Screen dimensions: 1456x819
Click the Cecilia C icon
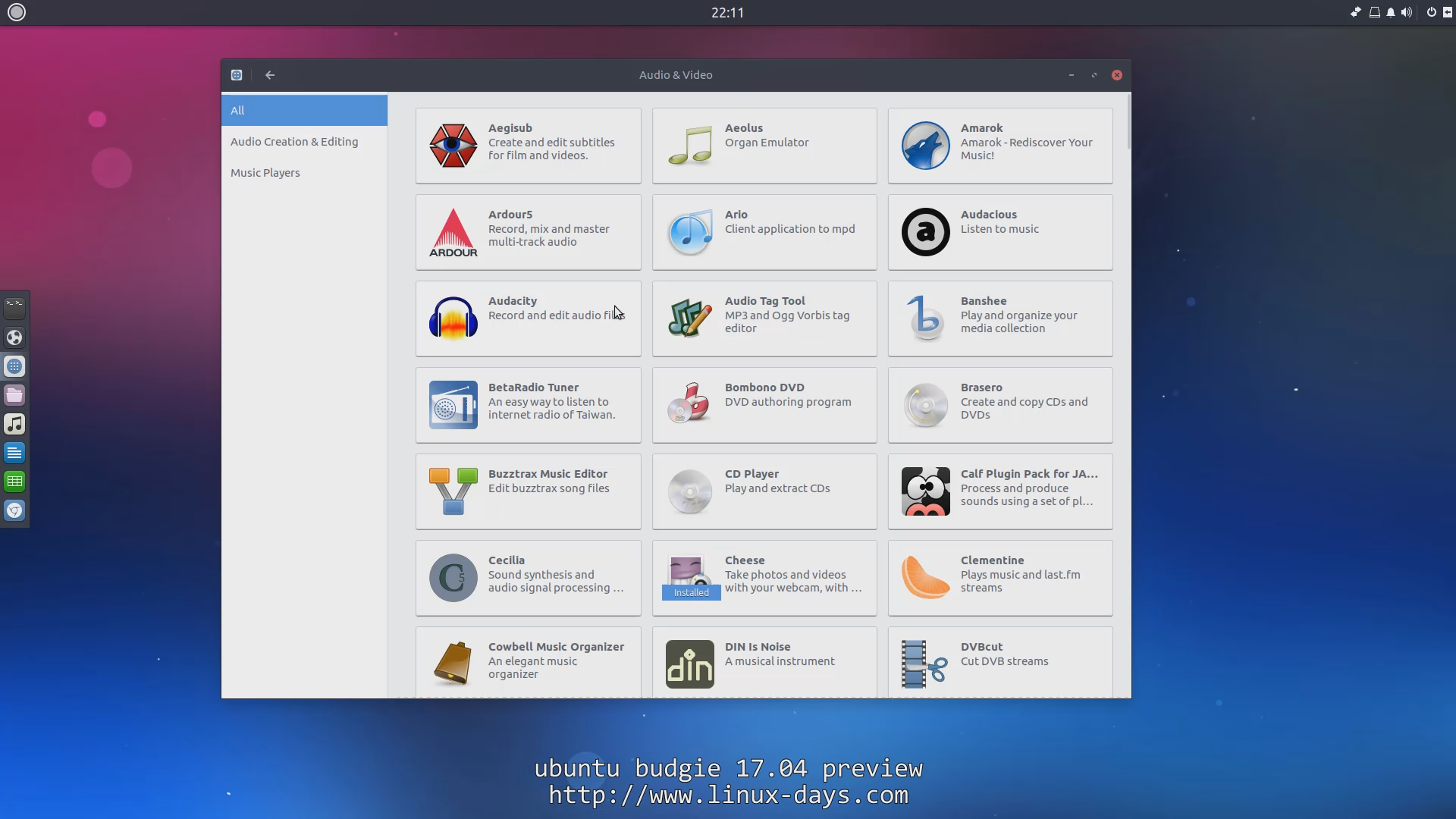tap(453, 578)
